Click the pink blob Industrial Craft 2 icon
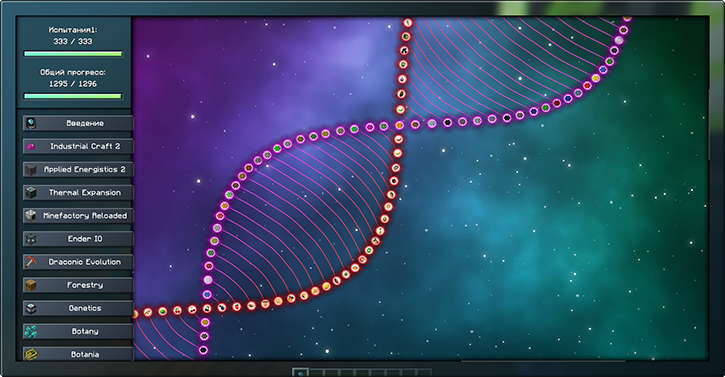Viewport: 725px width, 377px height. pyautogui.click(x=31, y=147)
